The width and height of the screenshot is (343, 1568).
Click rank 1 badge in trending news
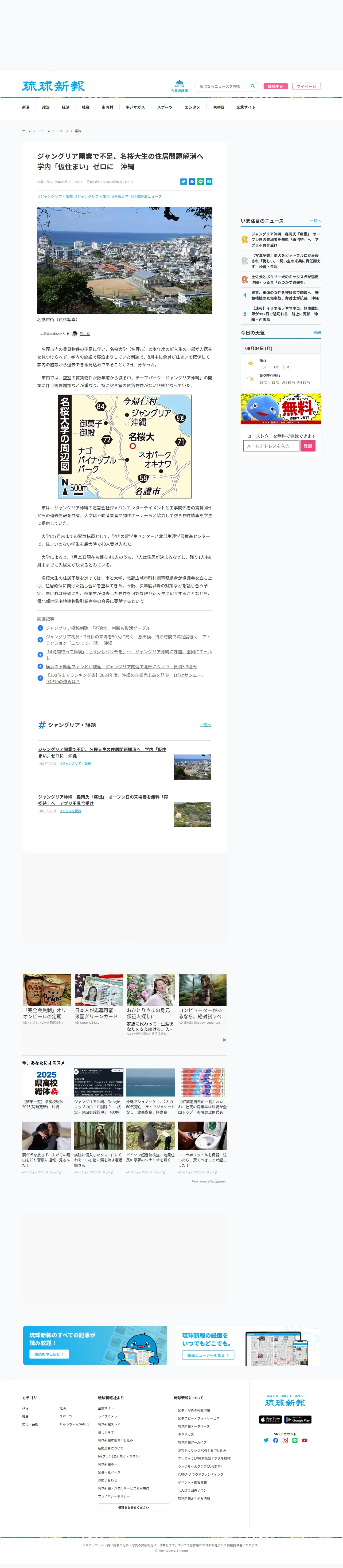point(245,239)
